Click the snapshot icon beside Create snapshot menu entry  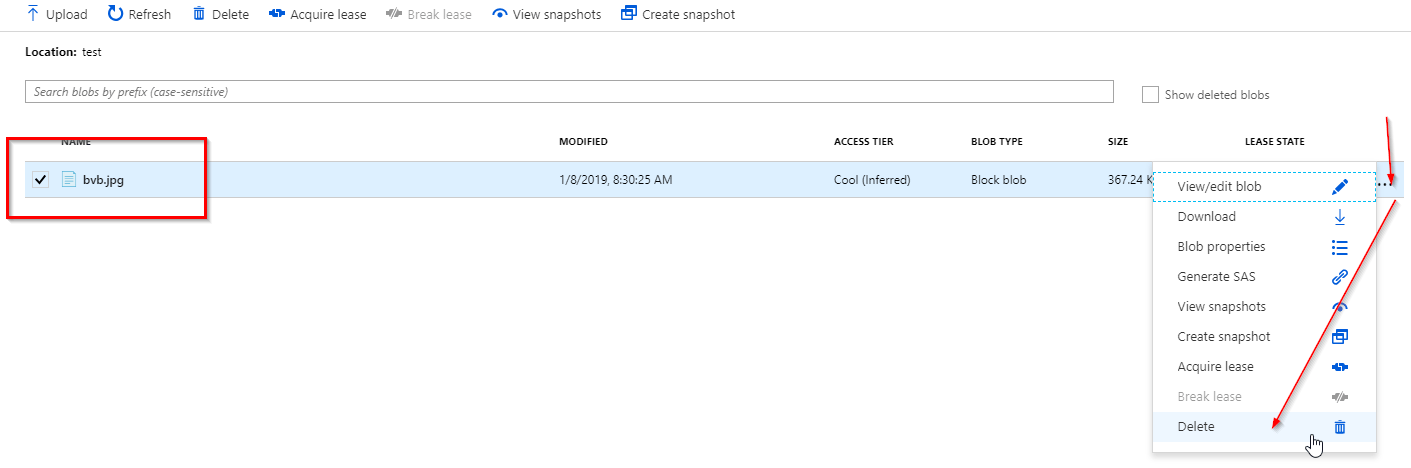1340,337
